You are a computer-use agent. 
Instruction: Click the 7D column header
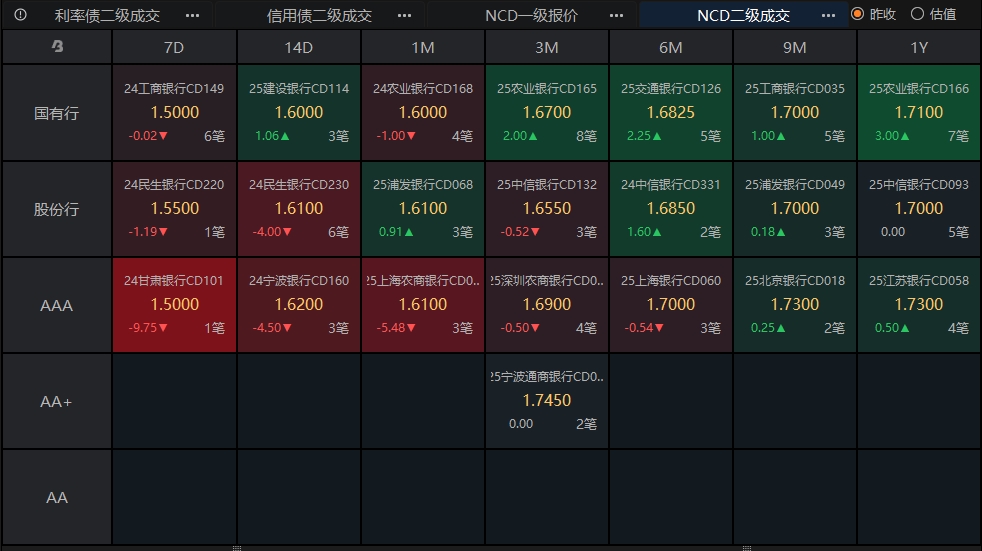click(x=174, y=47)
